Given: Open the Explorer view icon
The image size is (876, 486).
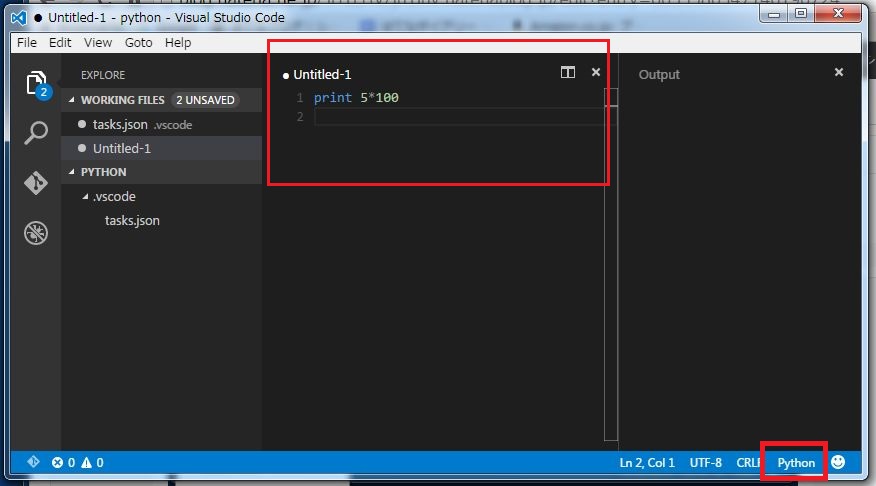Looking at the screenshot, I should coord(36,84).
